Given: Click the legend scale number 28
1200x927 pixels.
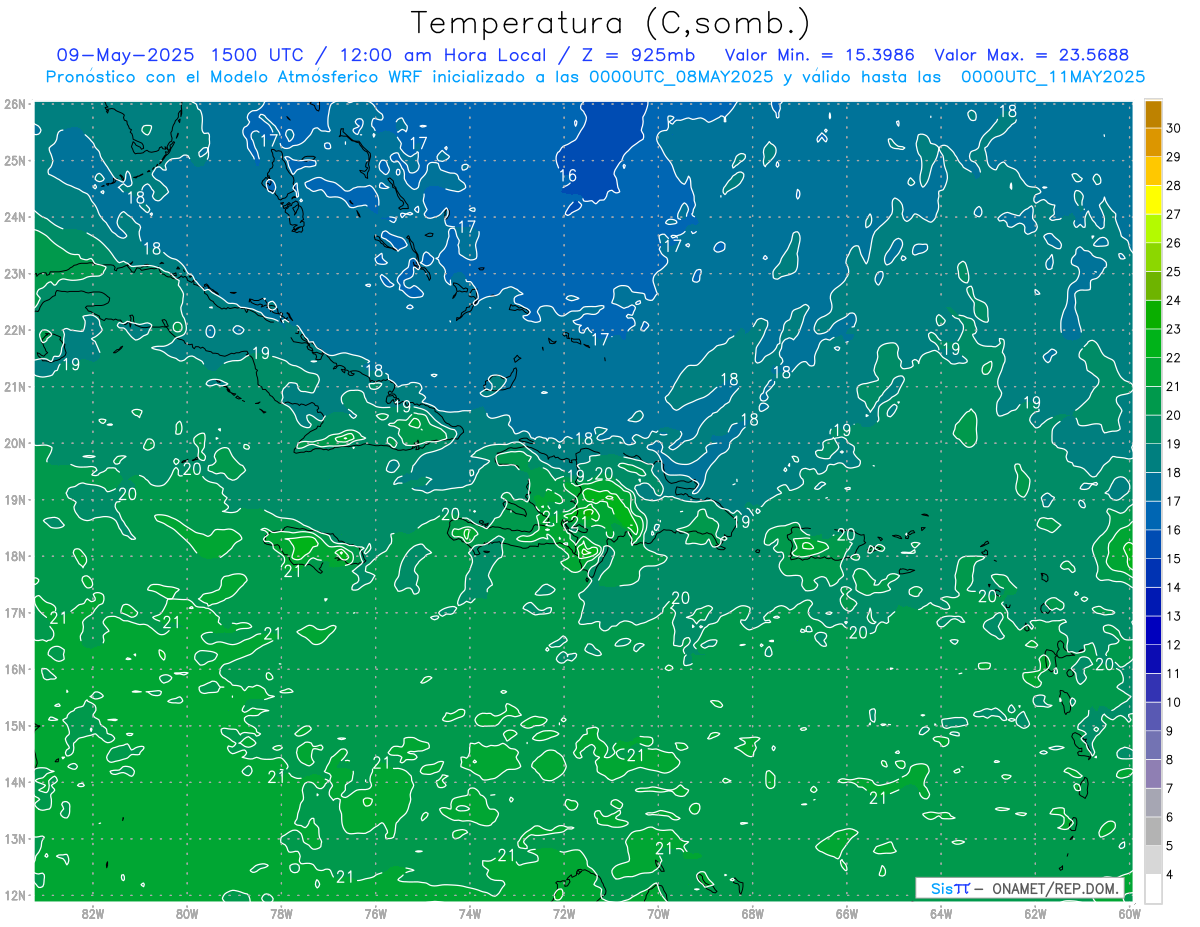Looking at the screenshot, I should tap(1173, 186).
